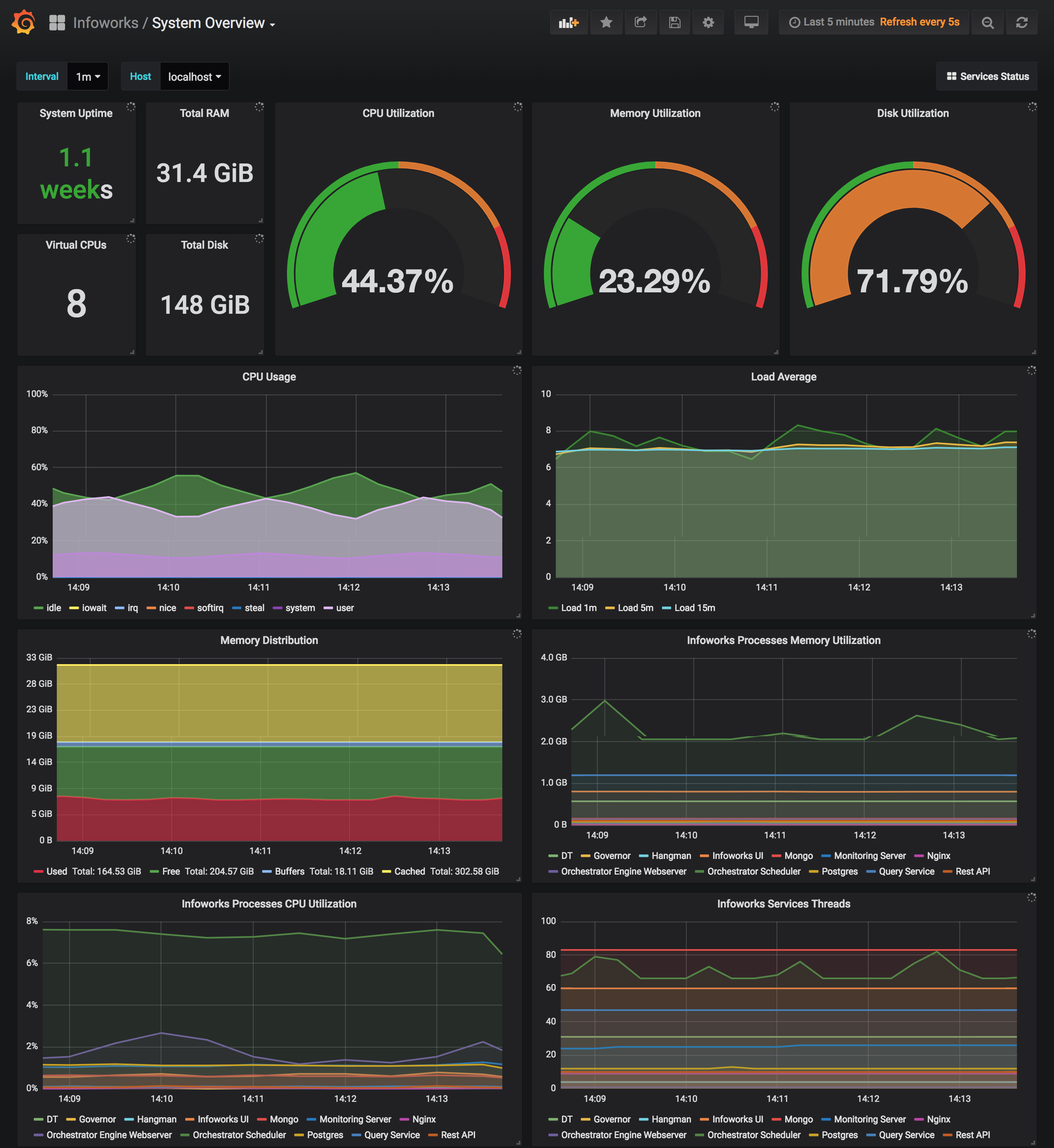Toggle Postgres in Processes CPU Utilization legend
1054x1148 pixels.
coord(325,1136)
